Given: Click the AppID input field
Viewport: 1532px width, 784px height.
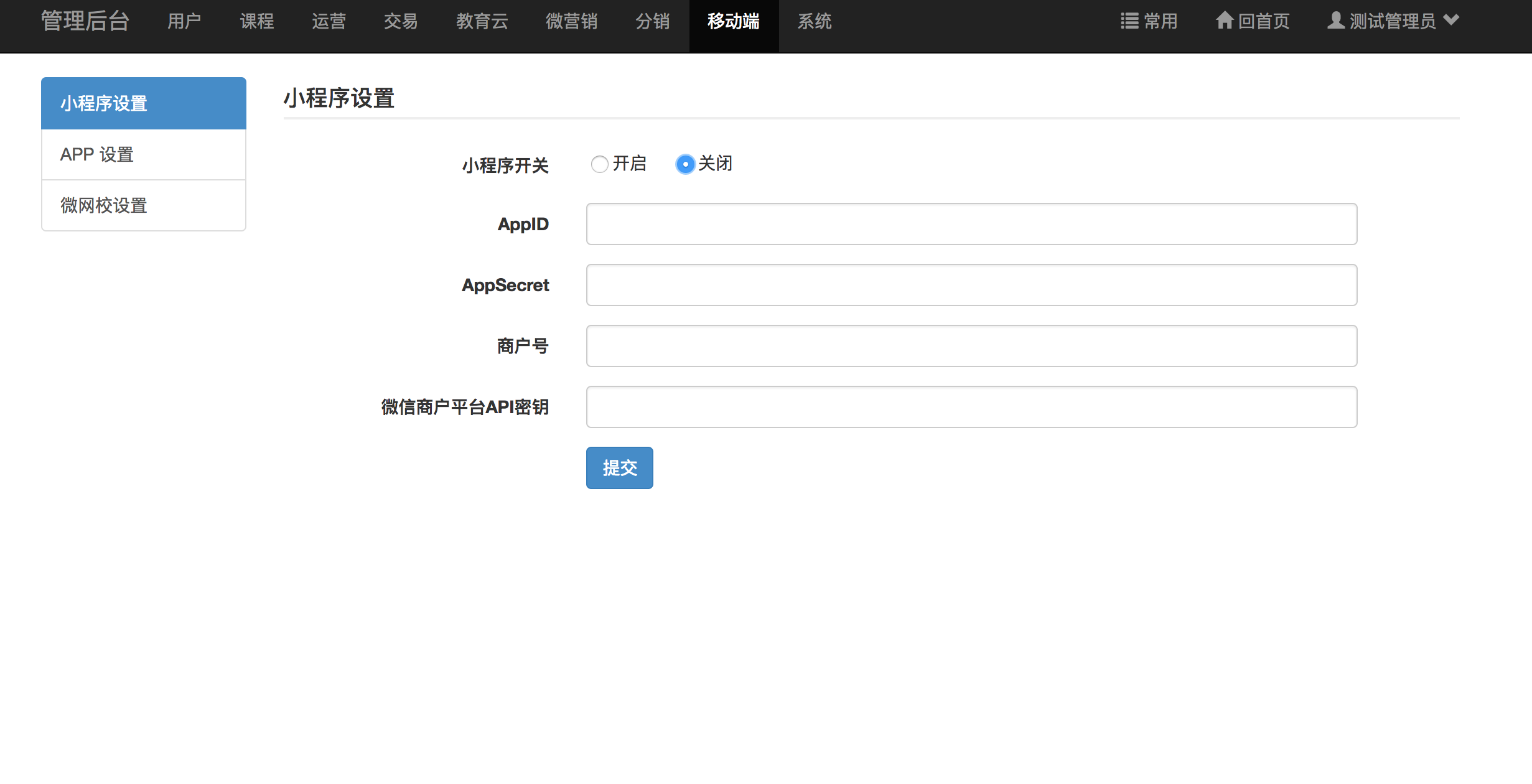Looking at the screenshot, I should [x=971, y=224].
